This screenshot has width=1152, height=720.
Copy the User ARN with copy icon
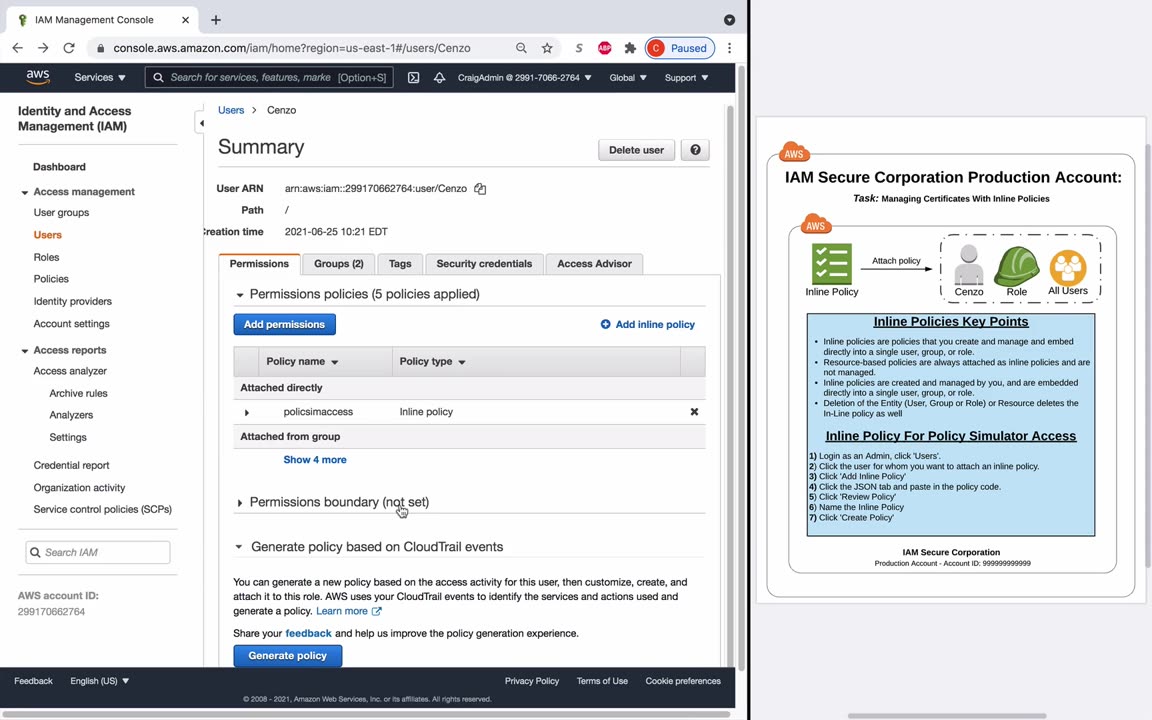[x=480, y=189]
